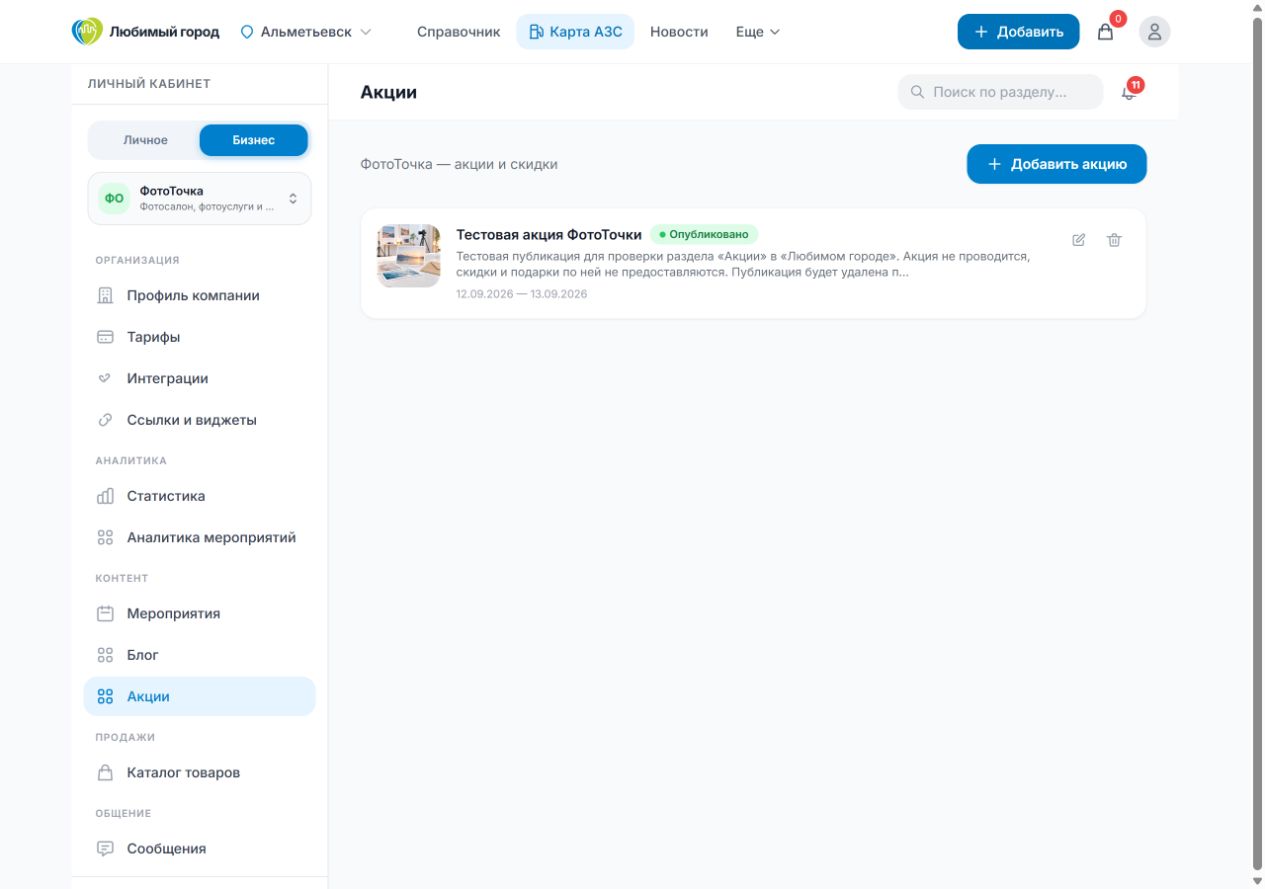Click the date range 12.09.2026 — 13.09.2026
1265x889 pixels.
522,294
